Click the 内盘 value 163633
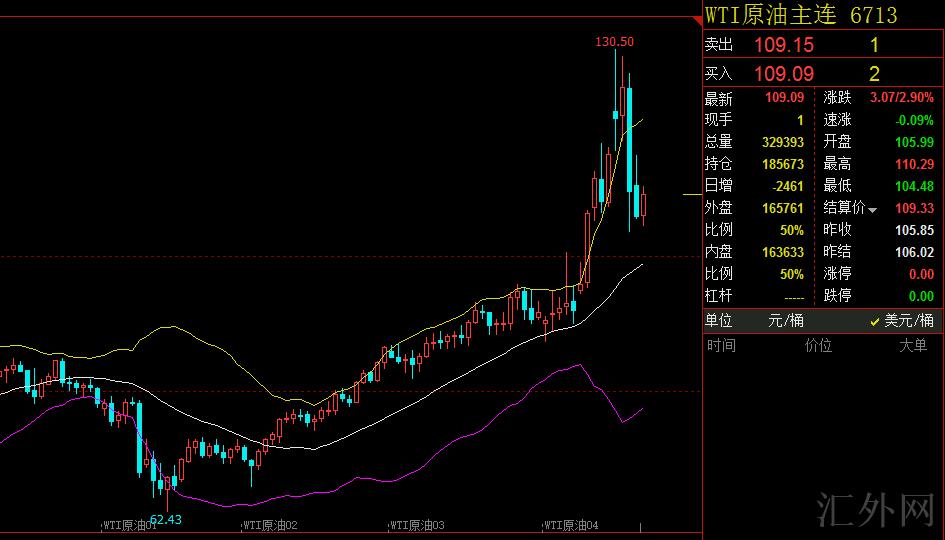 tap(783, 252)
